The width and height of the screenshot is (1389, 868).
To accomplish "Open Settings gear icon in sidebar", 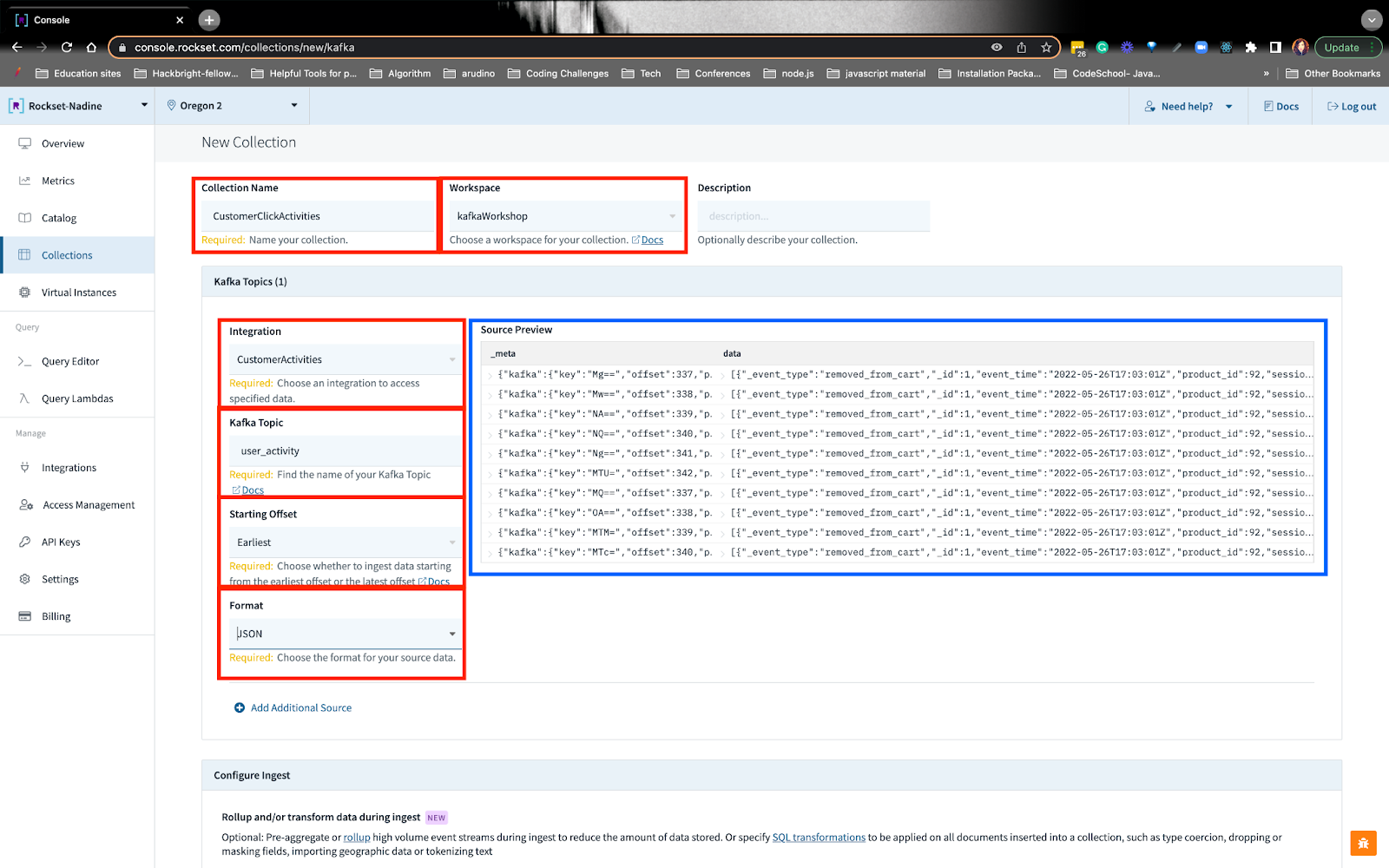I will coord(24,579).
